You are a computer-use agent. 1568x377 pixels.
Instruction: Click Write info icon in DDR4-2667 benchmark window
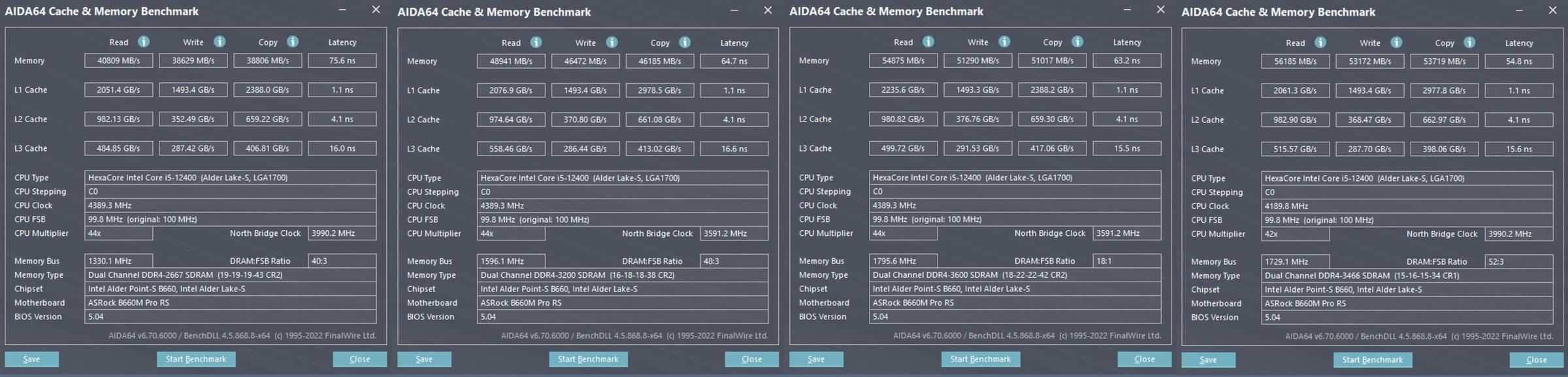pos(220,42)
